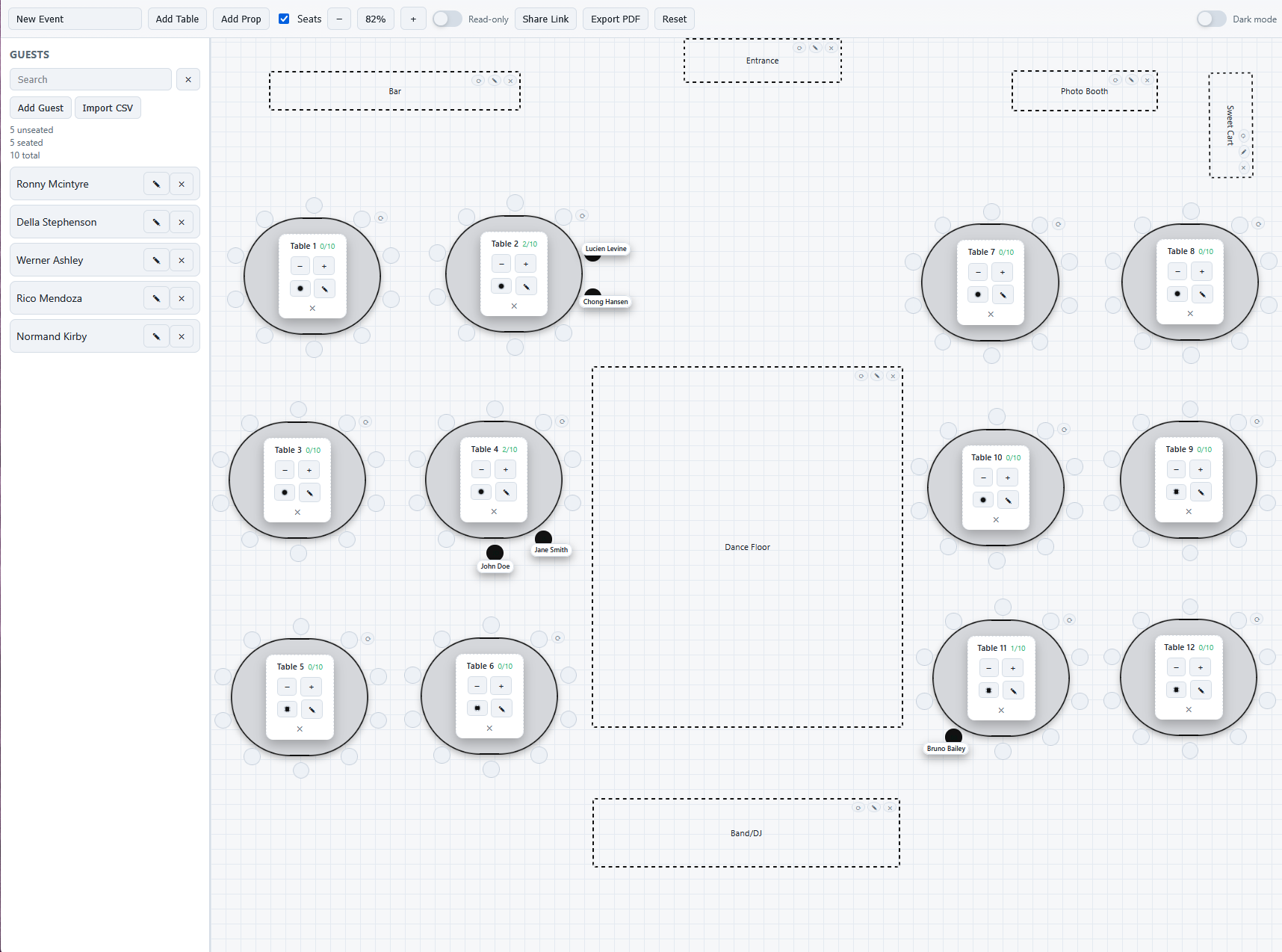Click the Export PDF button

(x=615, y=18)
